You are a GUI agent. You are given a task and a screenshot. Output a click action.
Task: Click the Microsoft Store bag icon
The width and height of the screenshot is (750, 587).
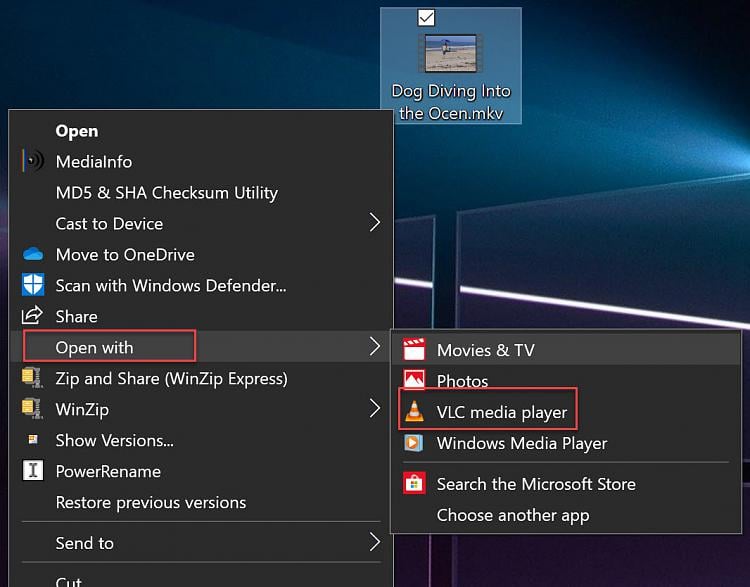(x=414, y=483)
